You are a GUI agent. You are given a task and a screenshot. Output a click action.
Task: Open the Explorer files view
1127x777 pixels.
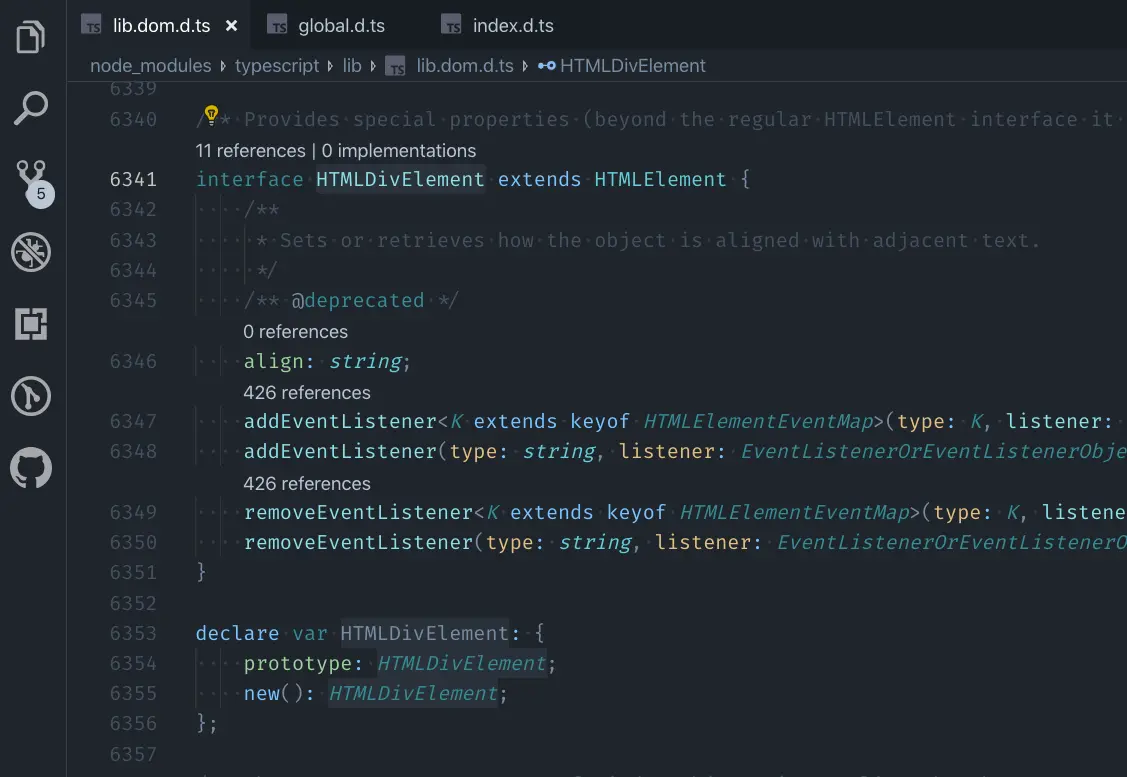coord(31,37)
